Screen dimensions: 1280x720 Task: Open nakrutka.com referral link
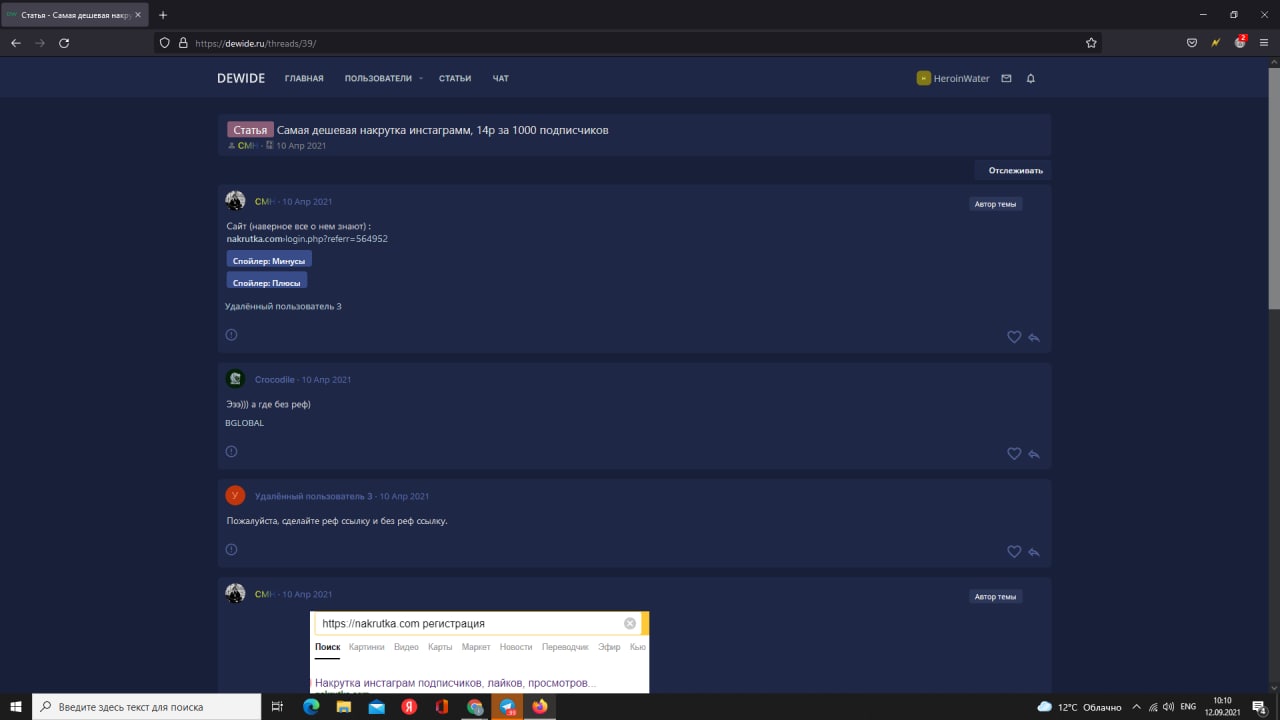(x=307, y=239)
